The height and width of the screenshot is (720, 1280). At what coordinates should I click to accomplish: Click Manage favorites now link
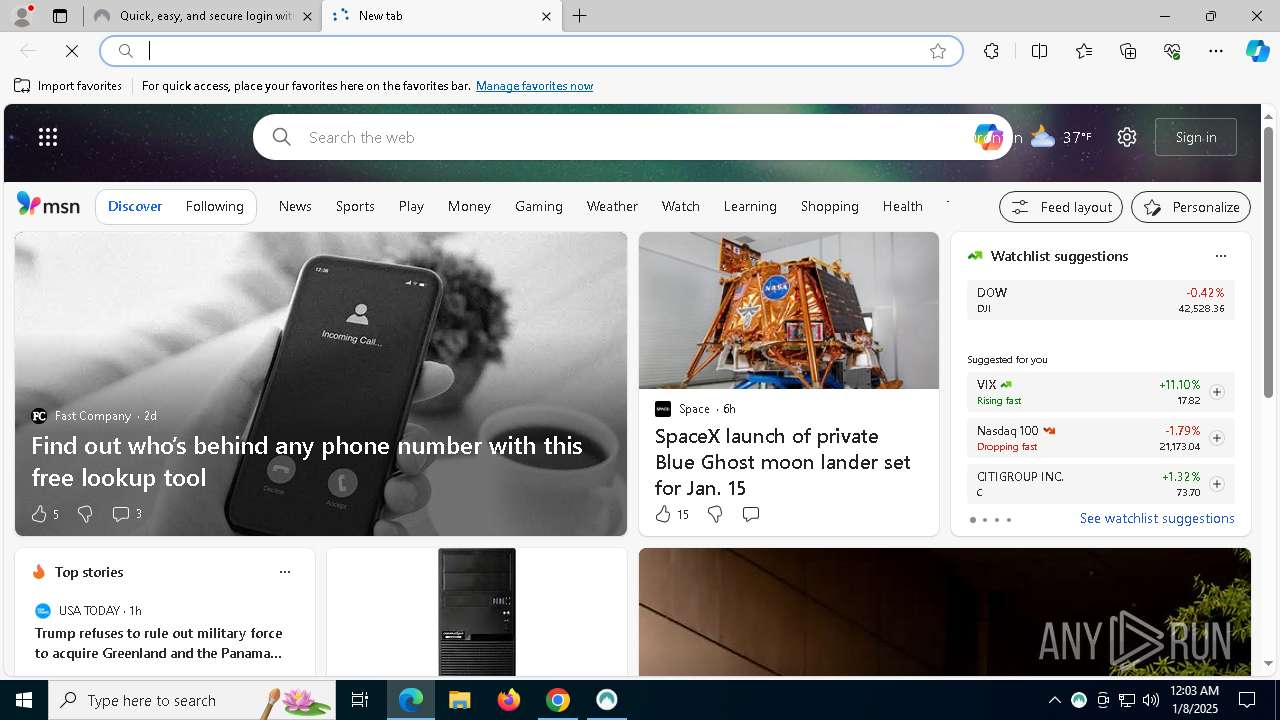pyautogui.click(x=534, y=86)
